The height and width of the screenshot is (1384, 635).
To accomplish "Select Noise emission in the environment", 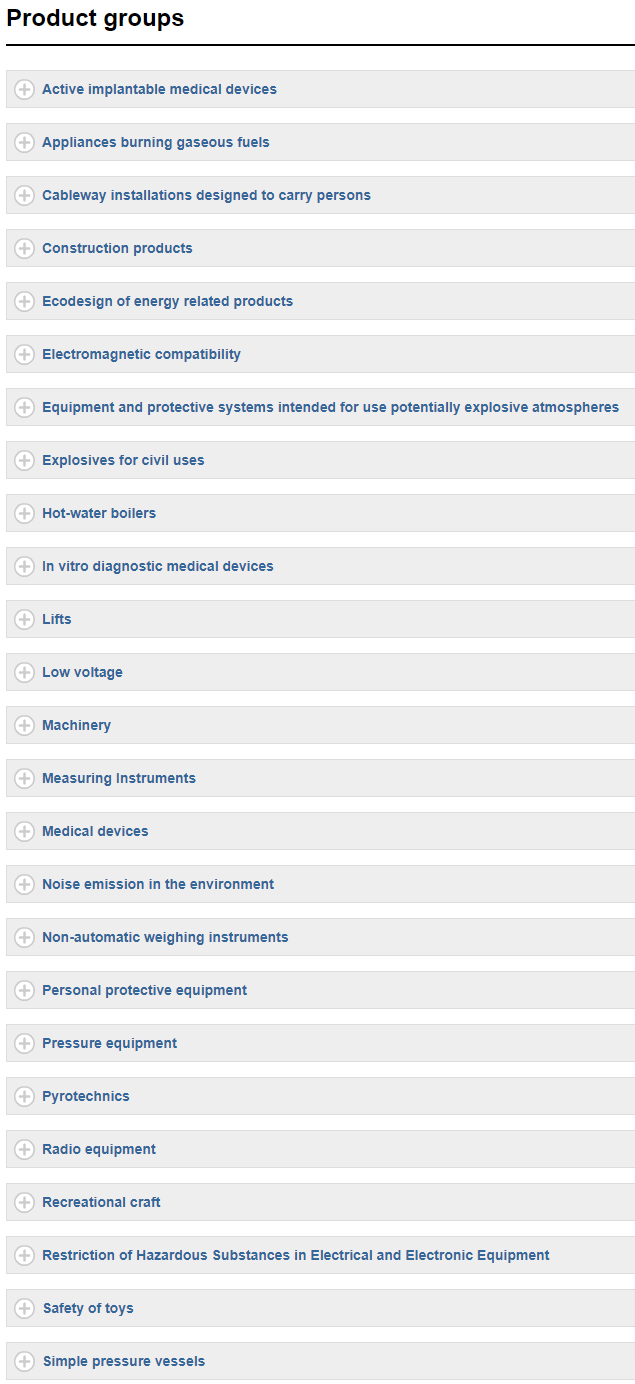I will pyautogui.click(x=158, y=884).
